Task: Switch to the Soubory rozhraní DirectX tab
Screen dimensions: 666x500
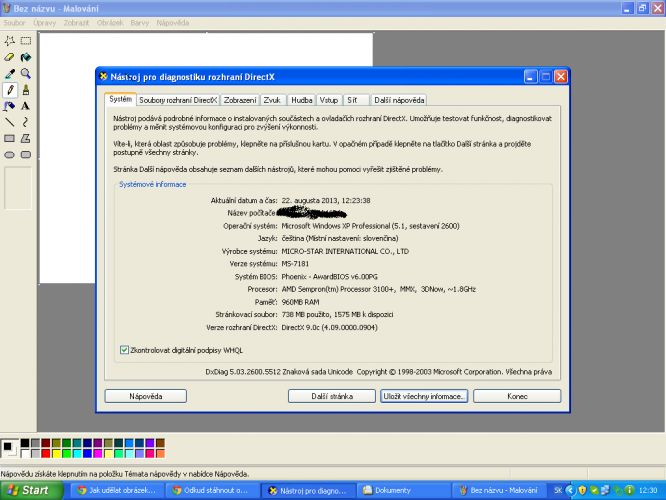Action: 178,100
